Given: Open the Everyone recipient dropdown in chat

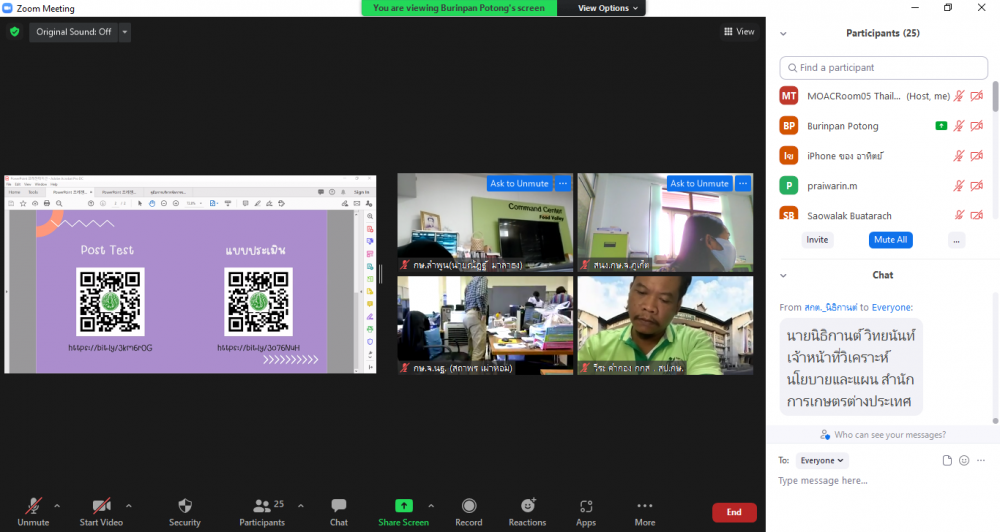Looking at the screenshot, I should point(823,460).
